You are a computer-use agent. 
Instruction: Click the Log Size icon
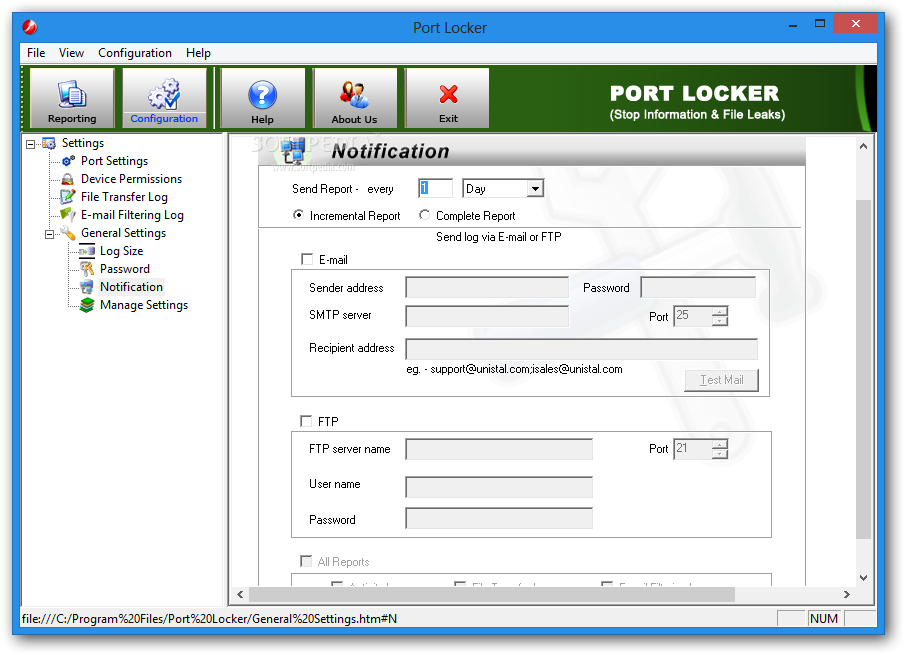(x=87, y=251)
